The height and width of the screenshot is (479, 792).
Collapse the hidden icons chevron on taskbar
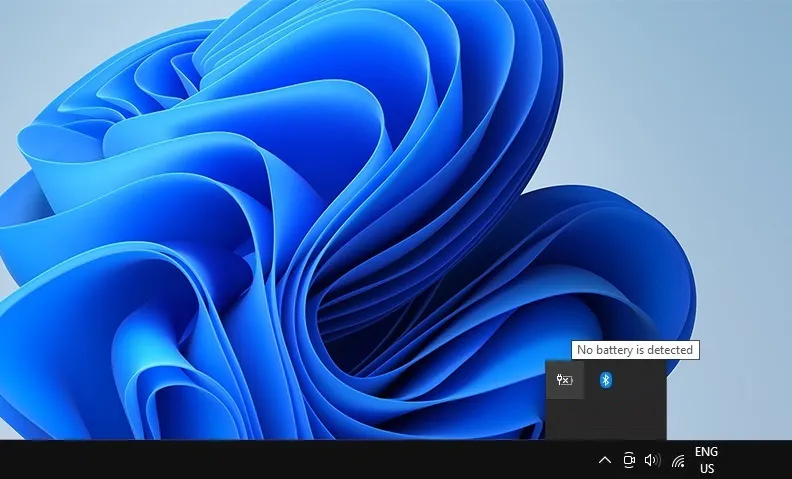click(605, 460)
